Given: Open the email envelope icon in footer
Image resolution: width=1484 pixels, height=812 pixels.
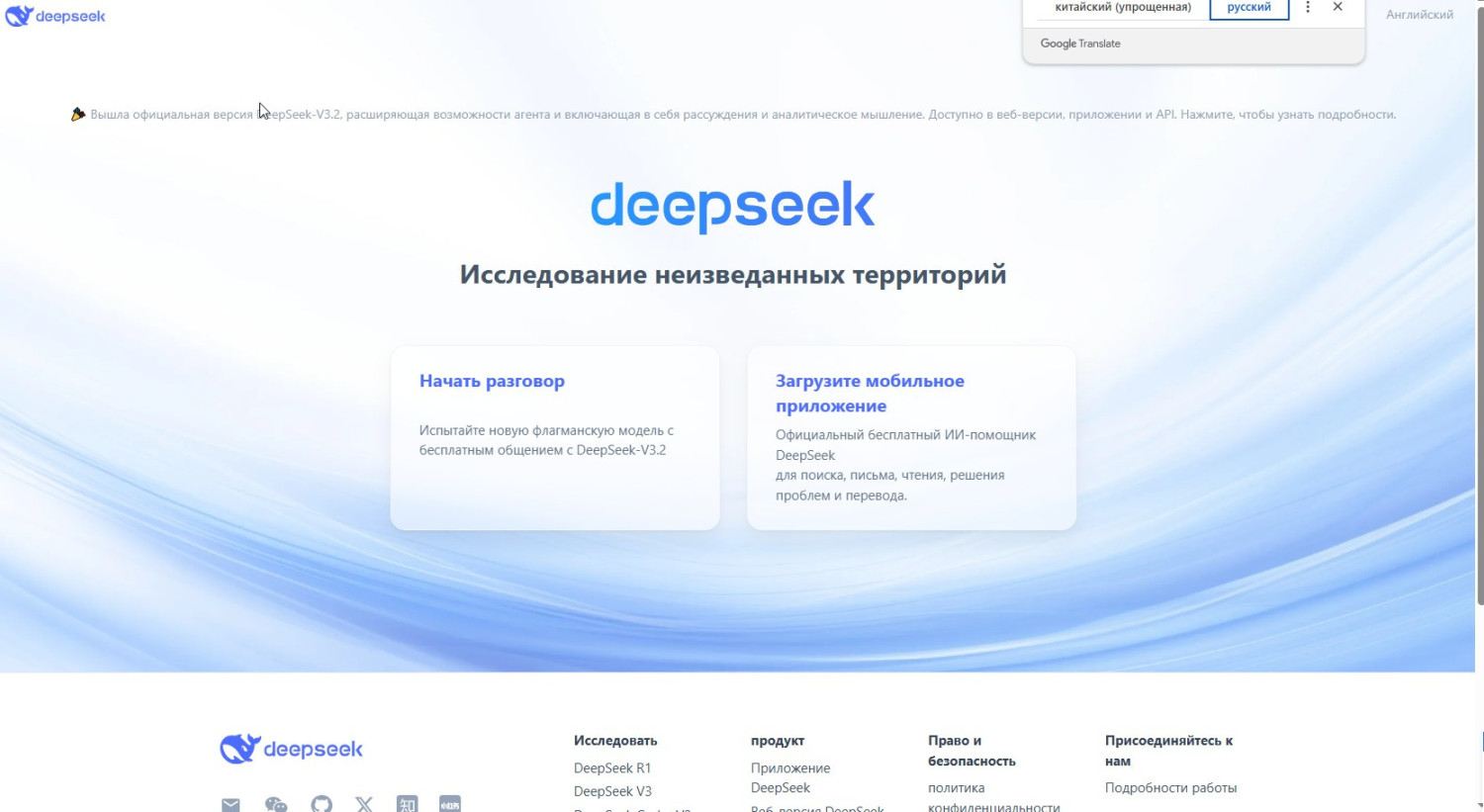Looking at the screenshot, I should click(x=231, y=804).
